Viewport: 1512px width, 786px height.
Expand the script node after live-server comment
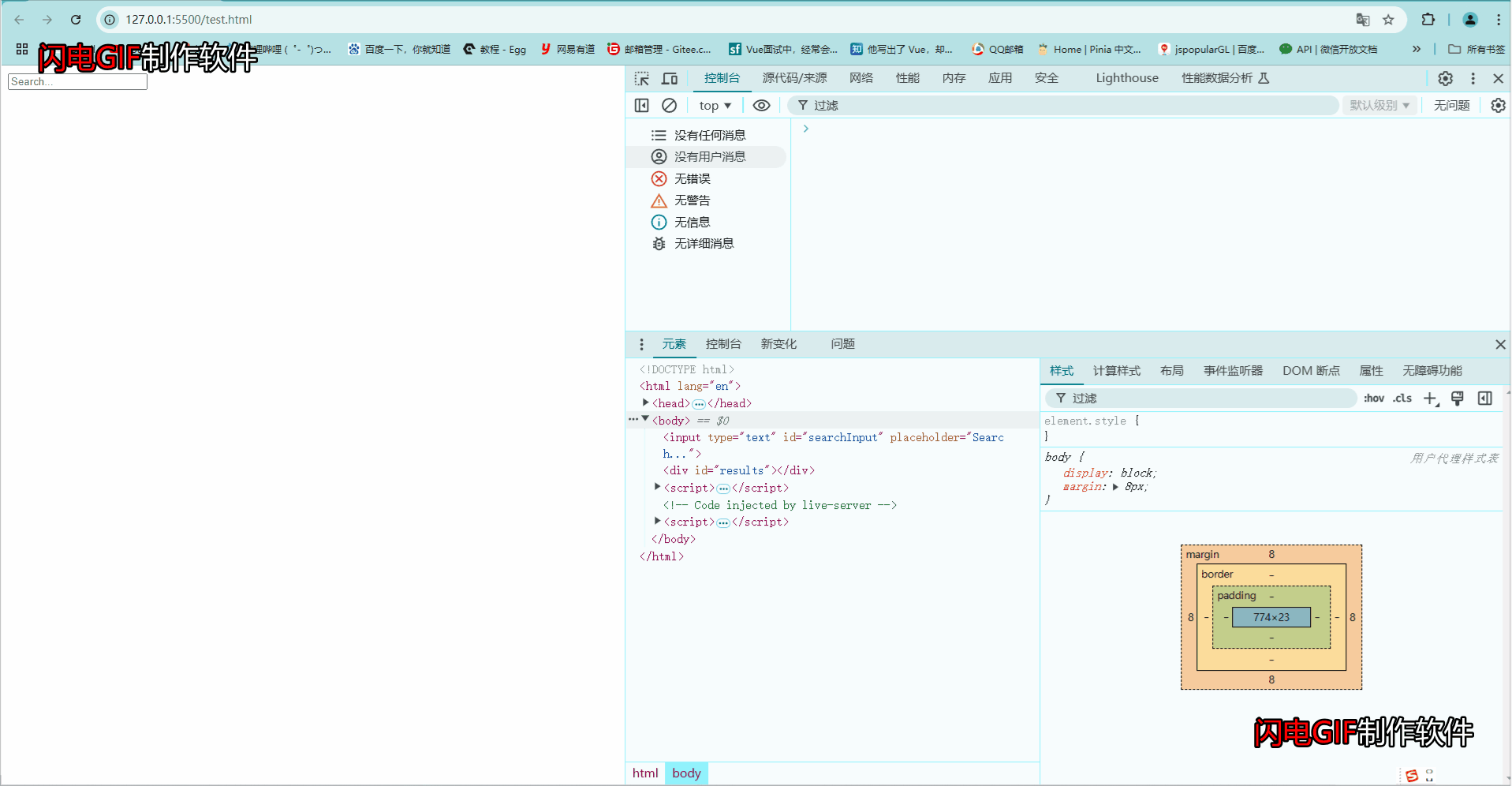pyautogui.click(x=658, y=521)
